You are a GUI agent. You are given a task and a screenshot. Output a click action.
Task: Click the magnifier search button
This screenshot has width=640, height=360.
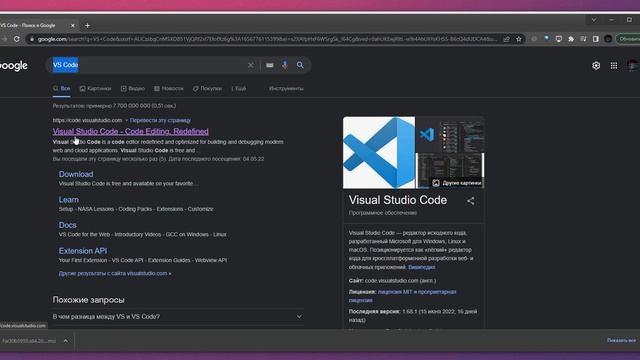(300, 65)
